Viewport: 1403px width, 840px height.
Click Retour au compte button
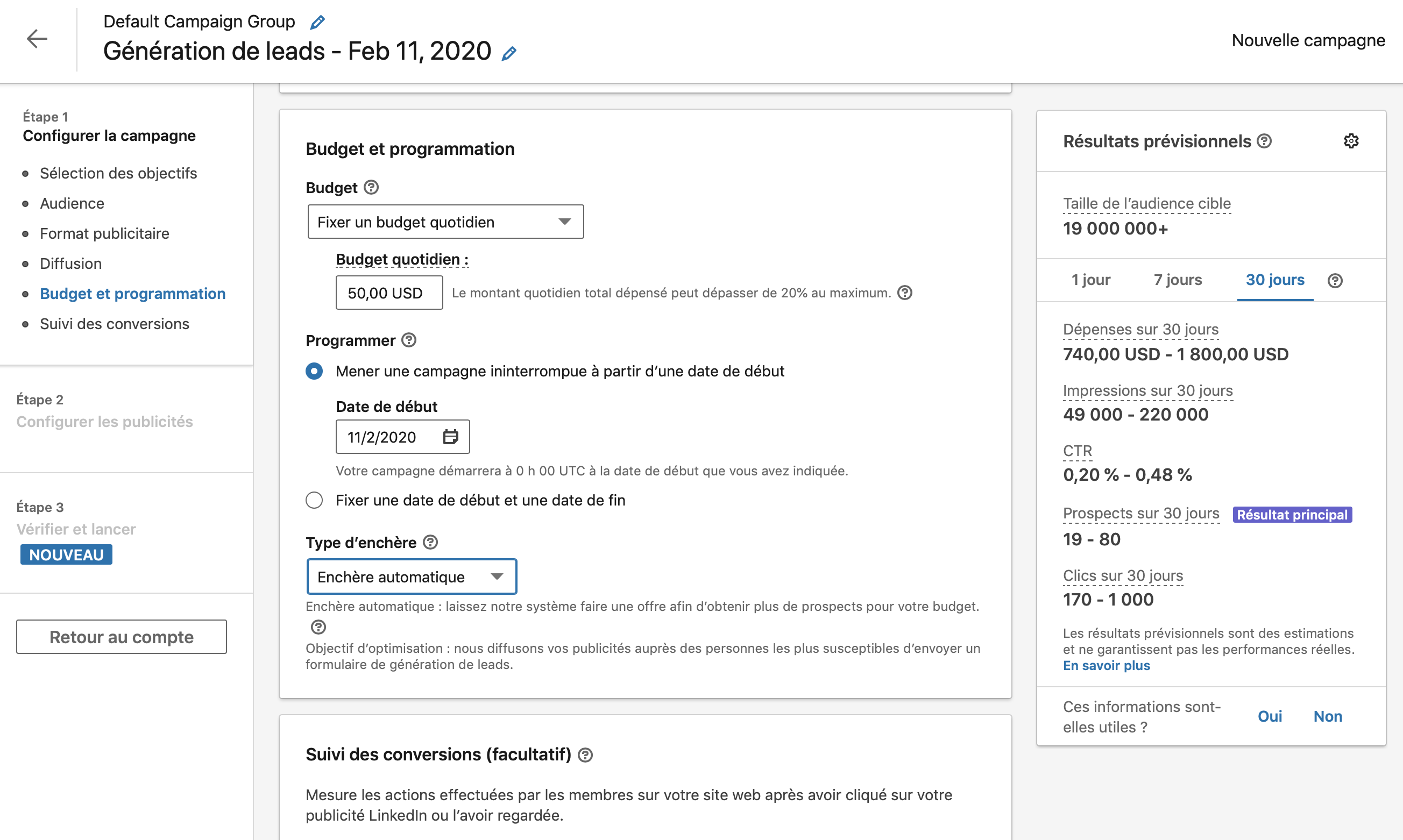121,637
